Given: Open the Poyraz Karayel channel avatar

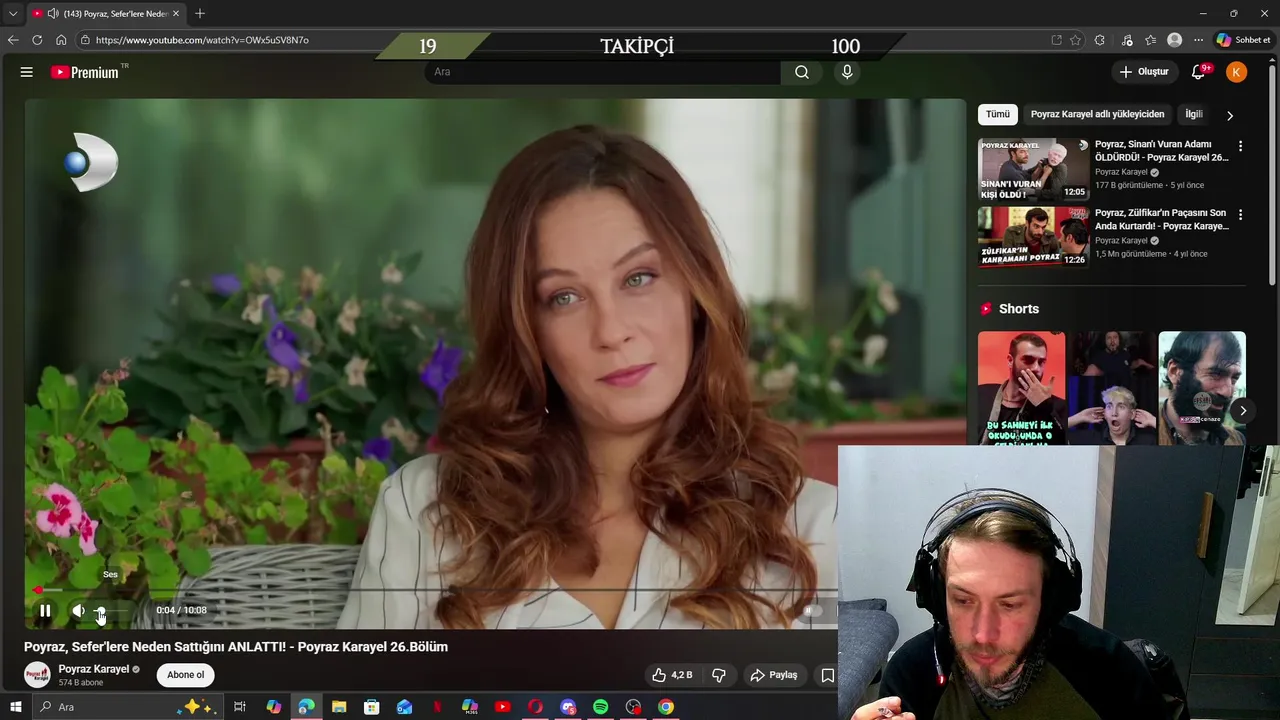Looking at the screenshot, I should tap(37, 675).
